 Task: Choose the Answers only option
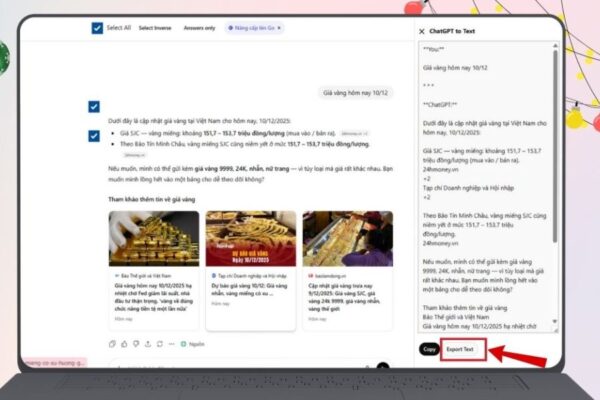click(x=202, y=28)
